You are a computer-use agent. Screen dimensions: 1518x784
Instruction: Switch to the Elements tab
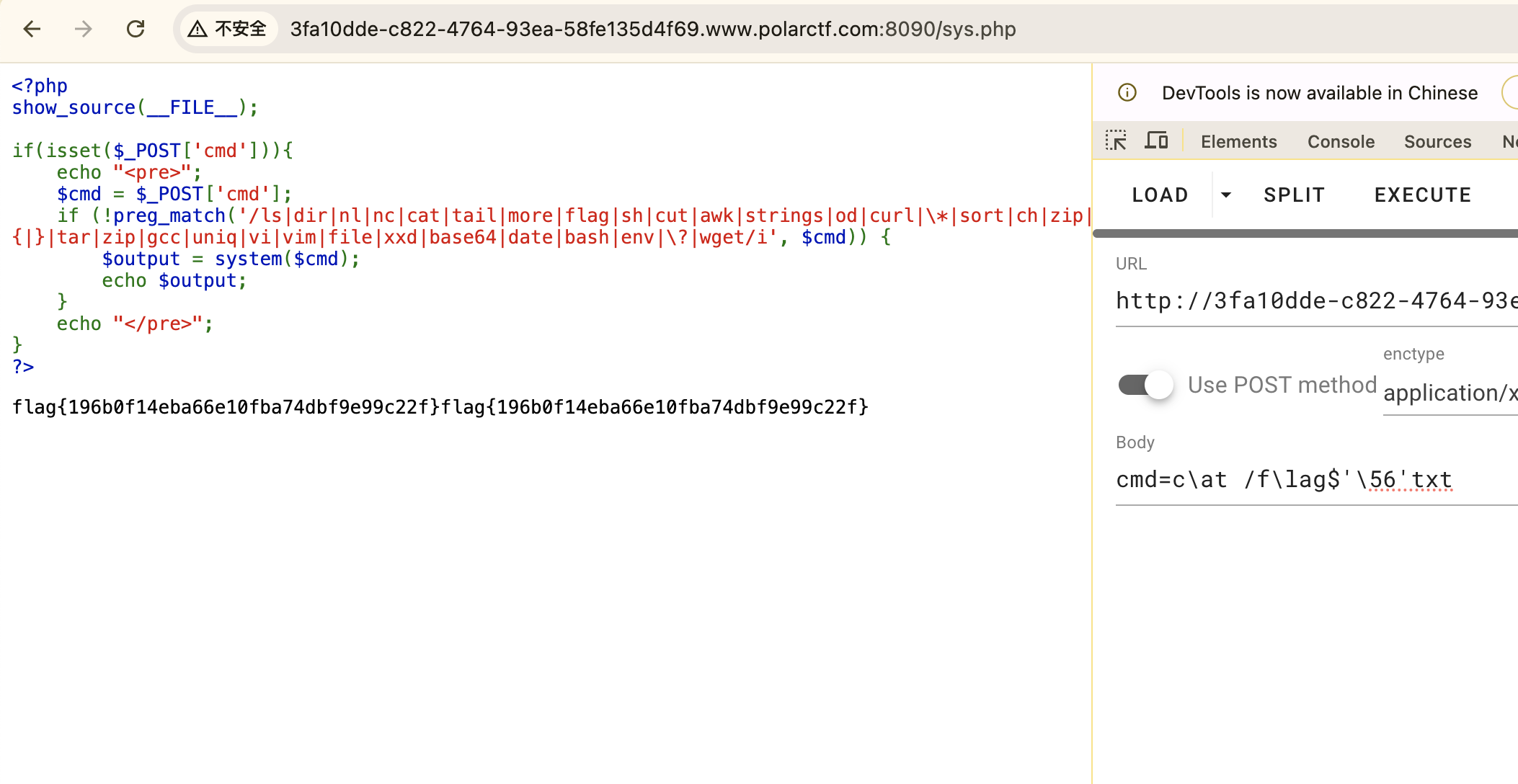pos(1238,142)
